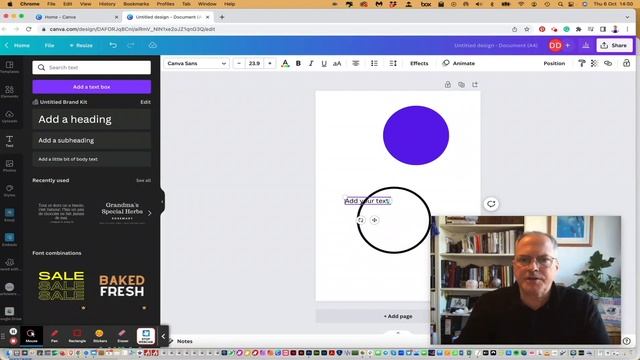Select the Eraser annotation tool
Screen dimensions: 640x360
point(122,336)
